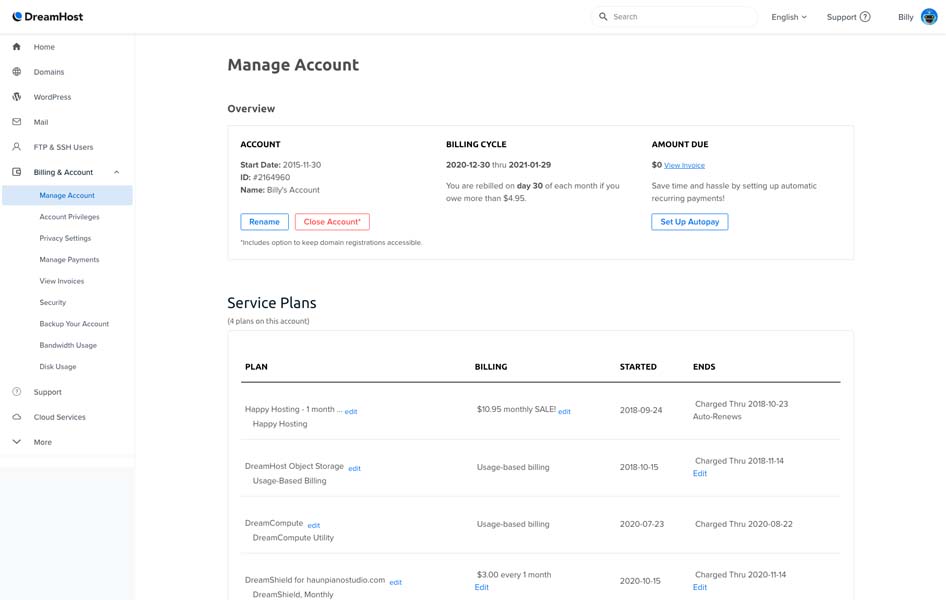
Task: Edit the DreamCompute plan
Action: (314, 525)
